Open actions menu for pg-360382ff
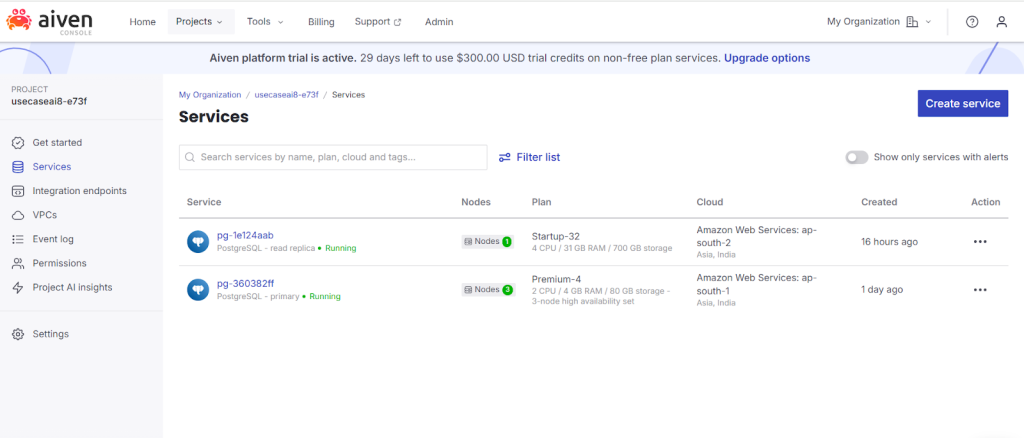Image resolution: width=1024 pixels, height=438 pixels. pos(979,290)
